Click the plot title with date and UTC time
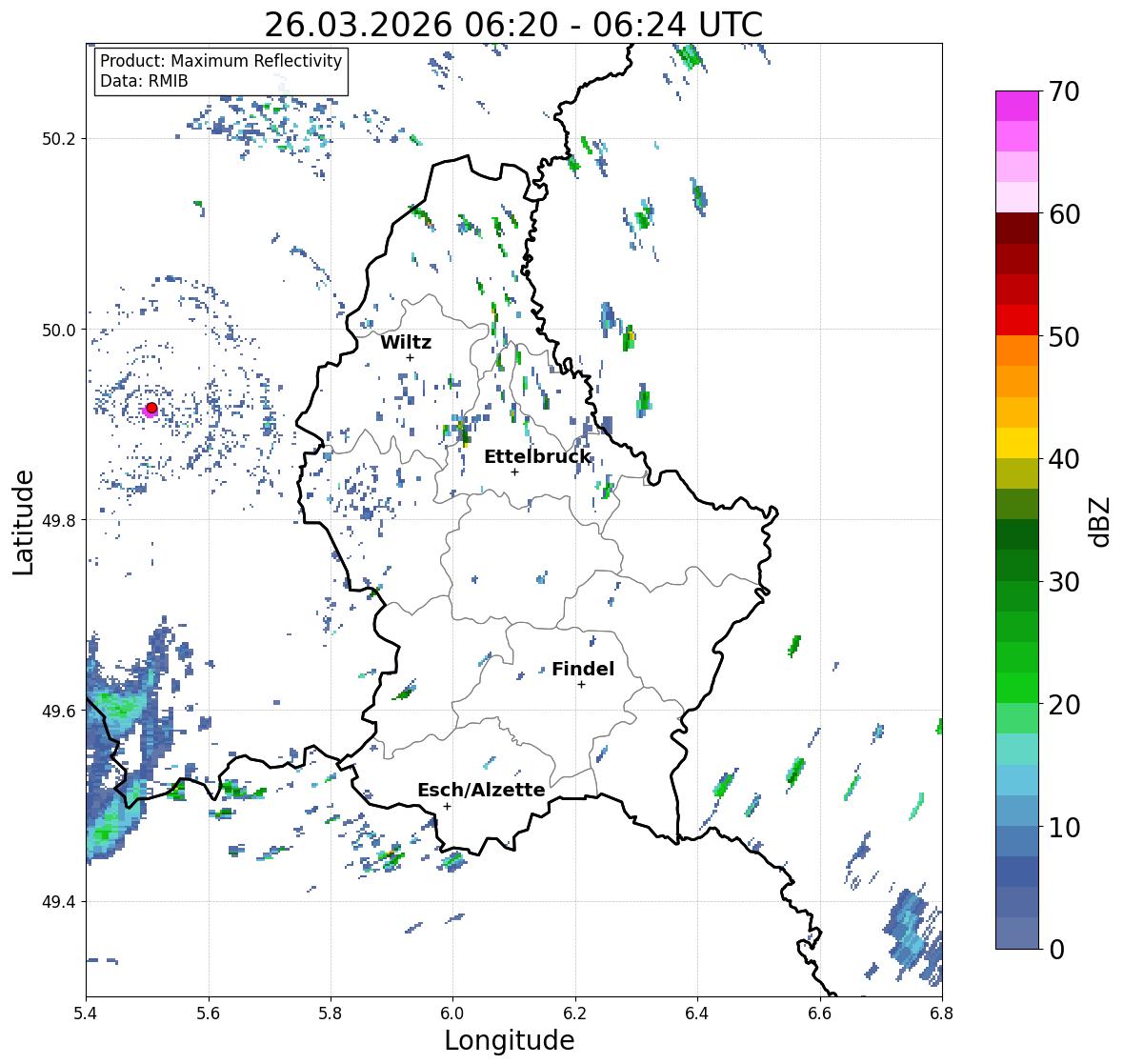 click(x=513, y=25)
